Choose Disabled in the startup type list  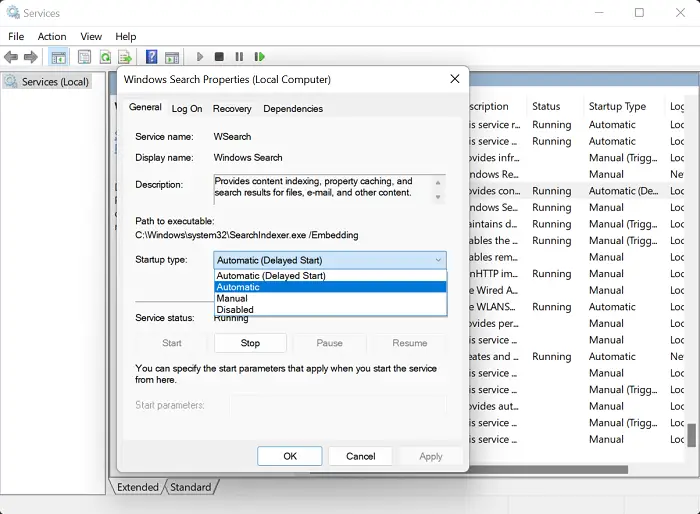330,309
